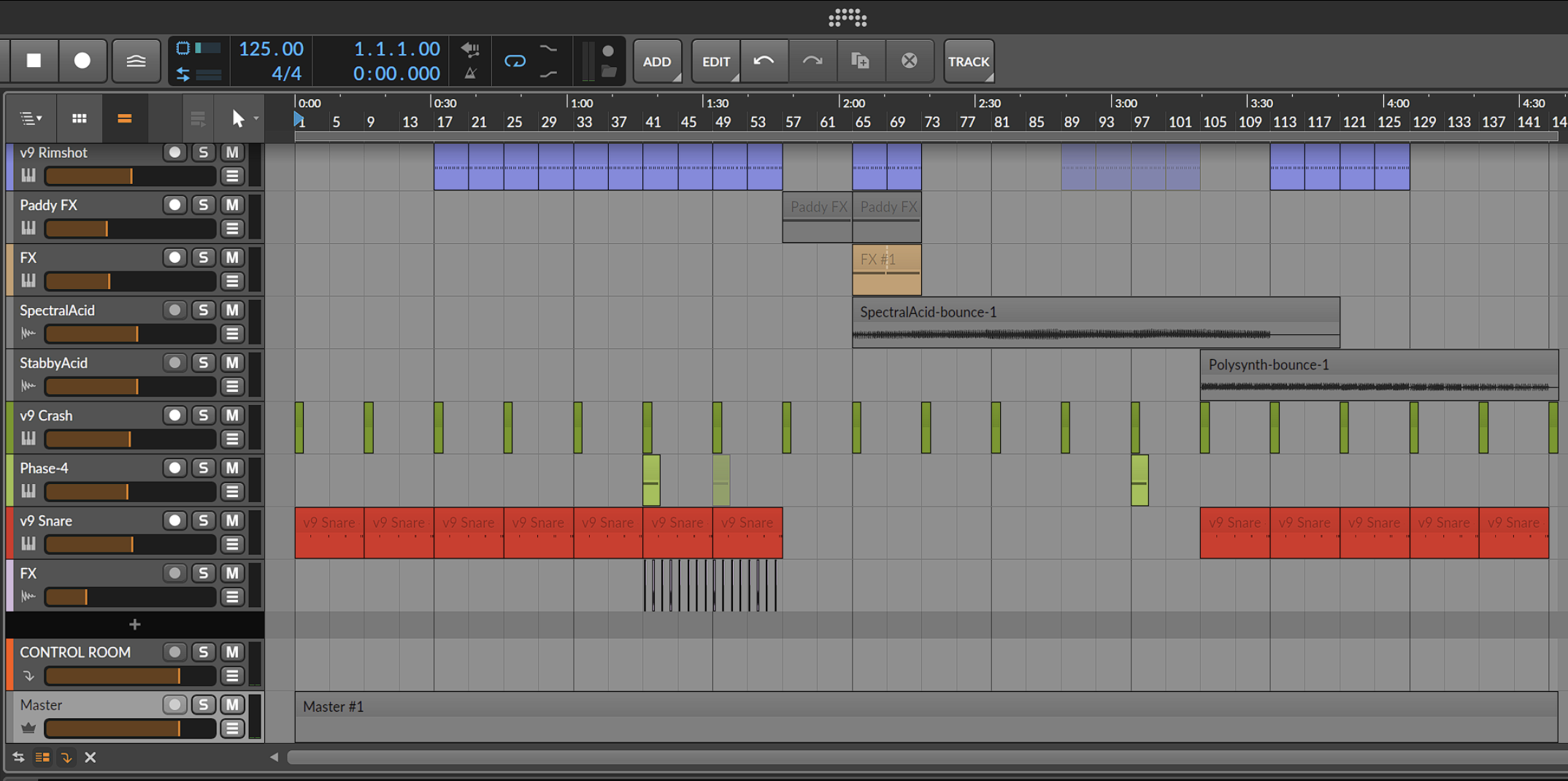Click the Undo arrow icon
Viewport: 1568px width, 781px height.
coord(764,61)
